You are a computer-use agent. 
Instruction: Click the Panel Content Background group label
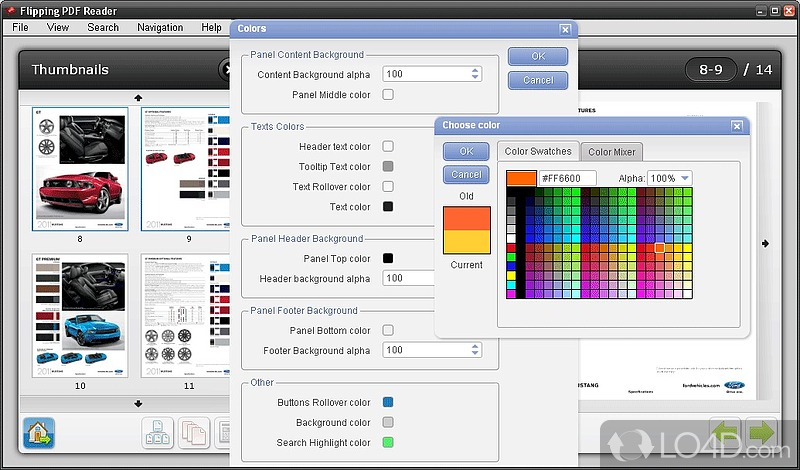[307, 55]
